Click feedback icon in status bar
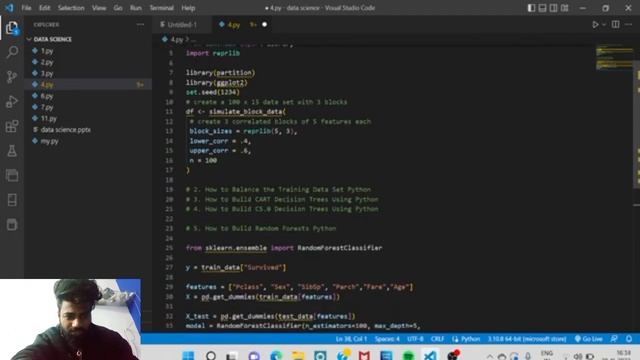The image size is (640, 360). pos(614,339)
